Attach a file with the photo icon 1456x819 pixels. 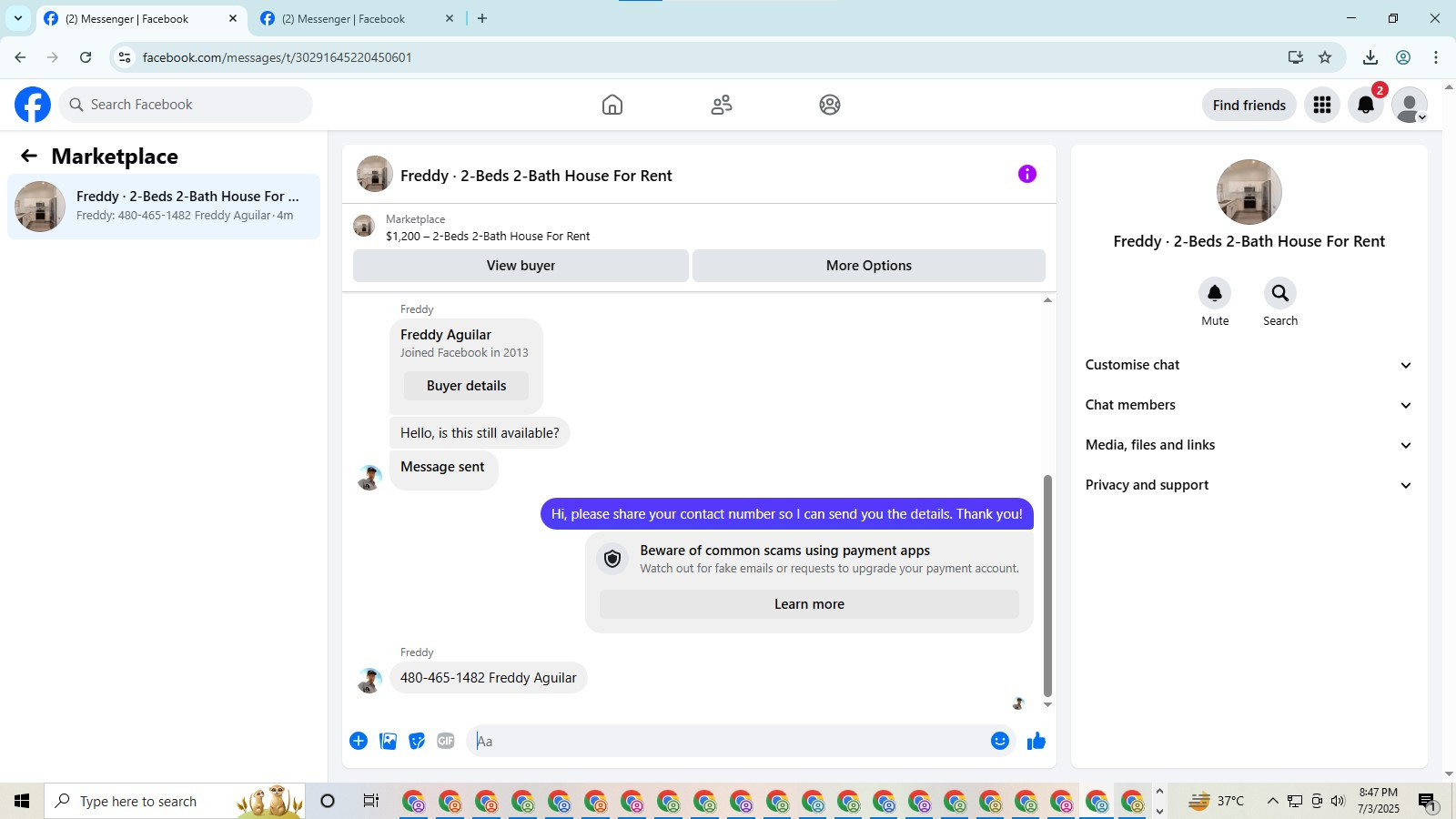(389, 741)
